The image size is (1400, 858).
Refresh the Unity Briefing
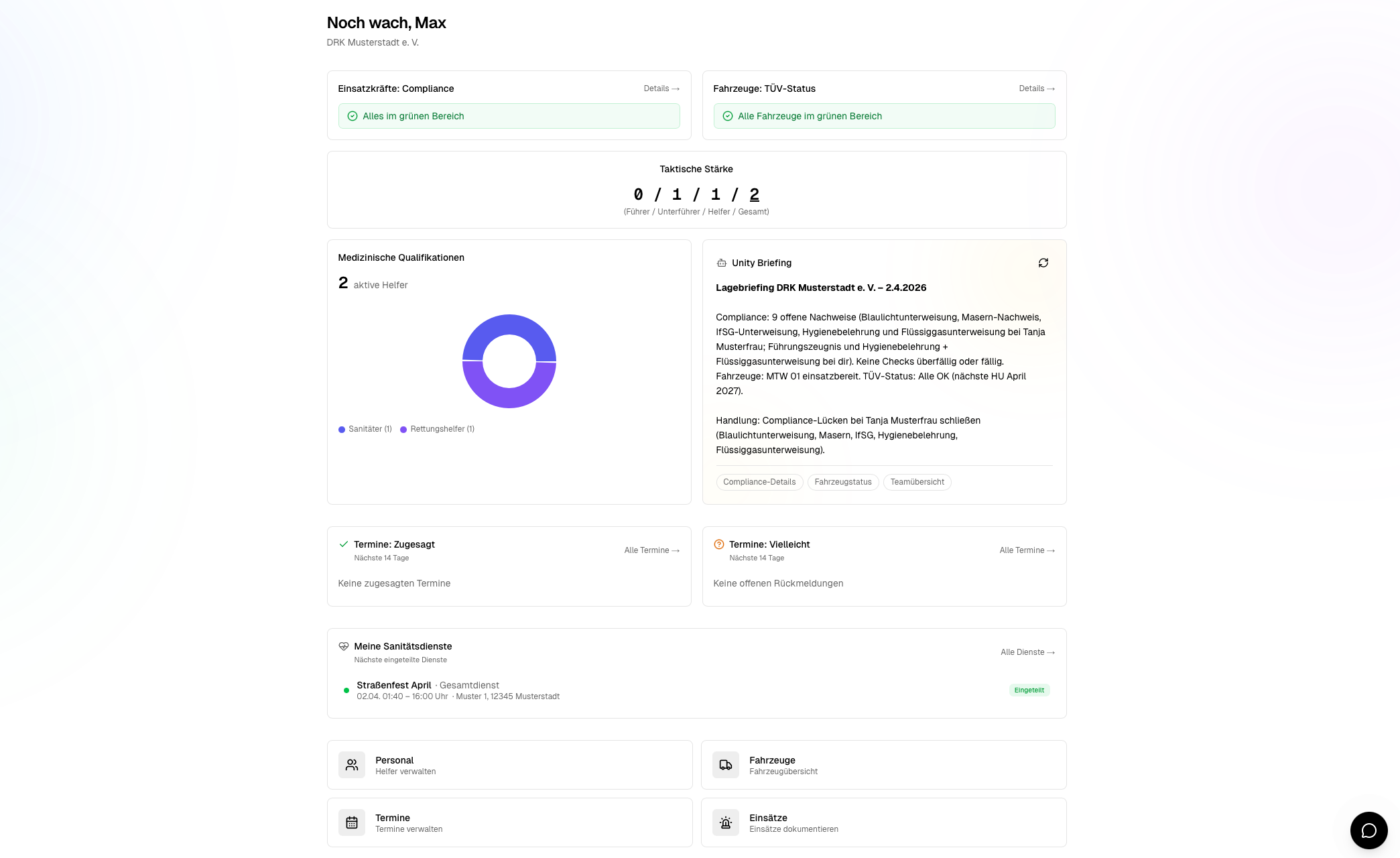1043,263
